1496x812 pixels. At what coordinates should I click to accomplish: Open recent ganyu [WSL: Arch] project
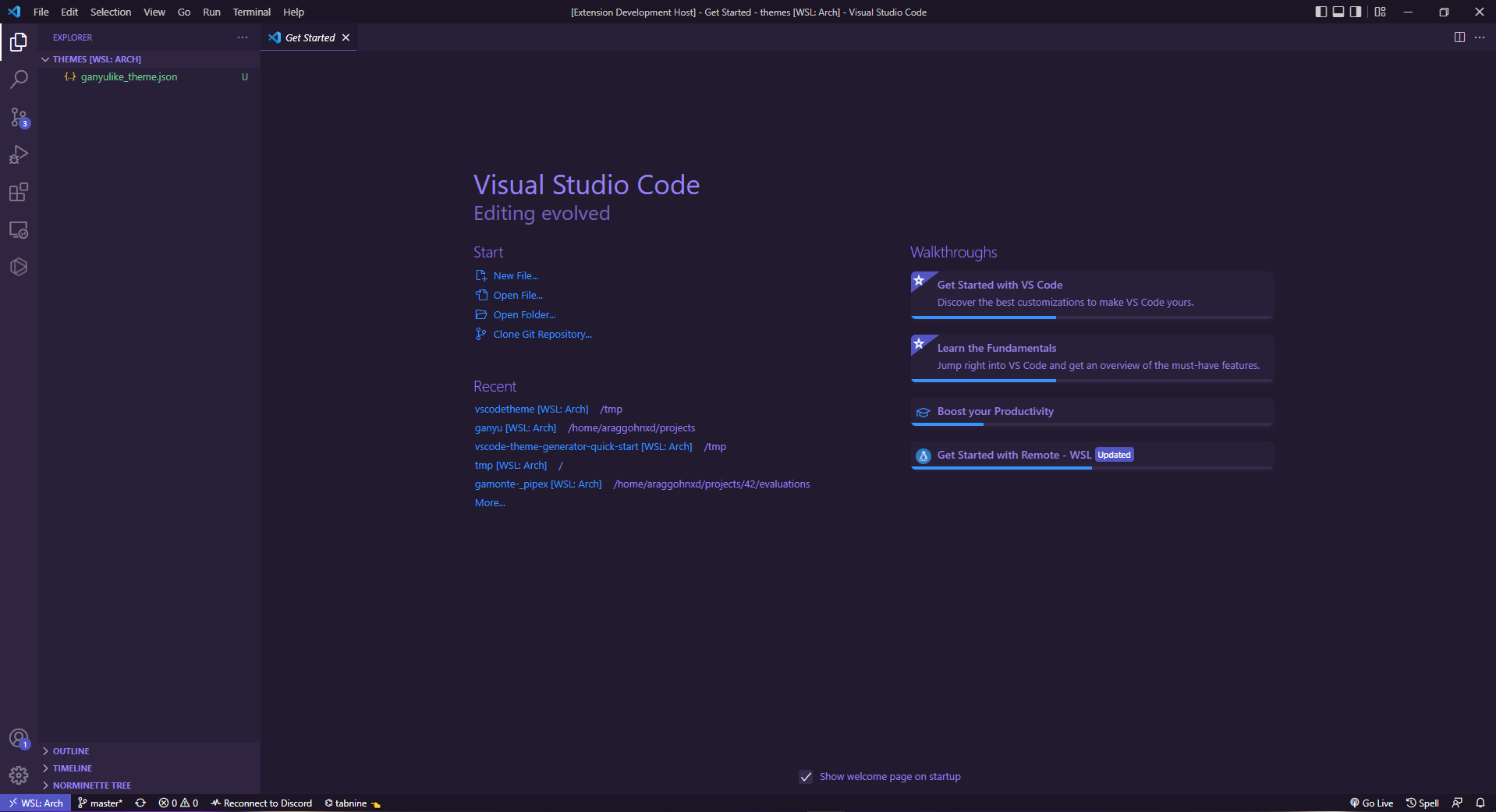[516, 428]
